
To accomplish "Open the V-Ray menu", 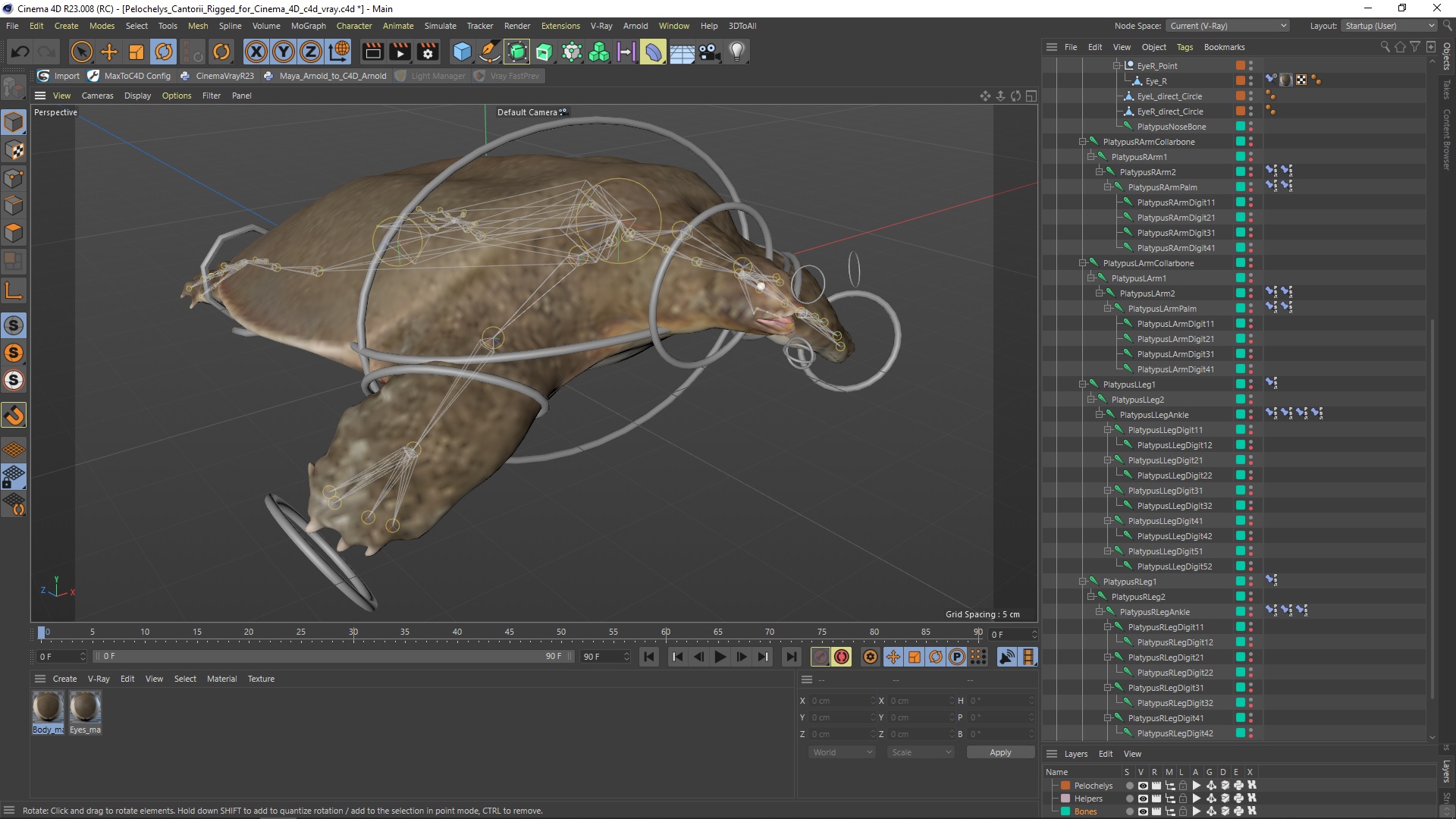I will (601, 26).
